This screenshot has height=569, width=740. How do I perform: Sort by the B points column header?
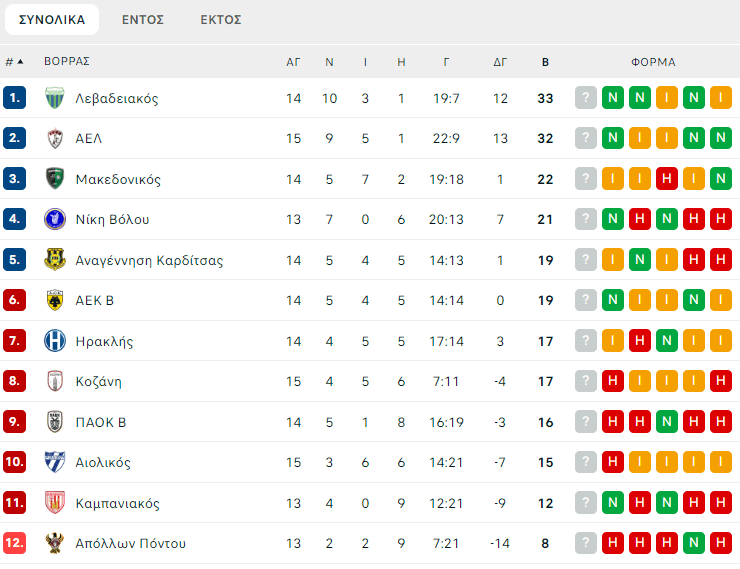pyautogui.click(x=545, y=62)
